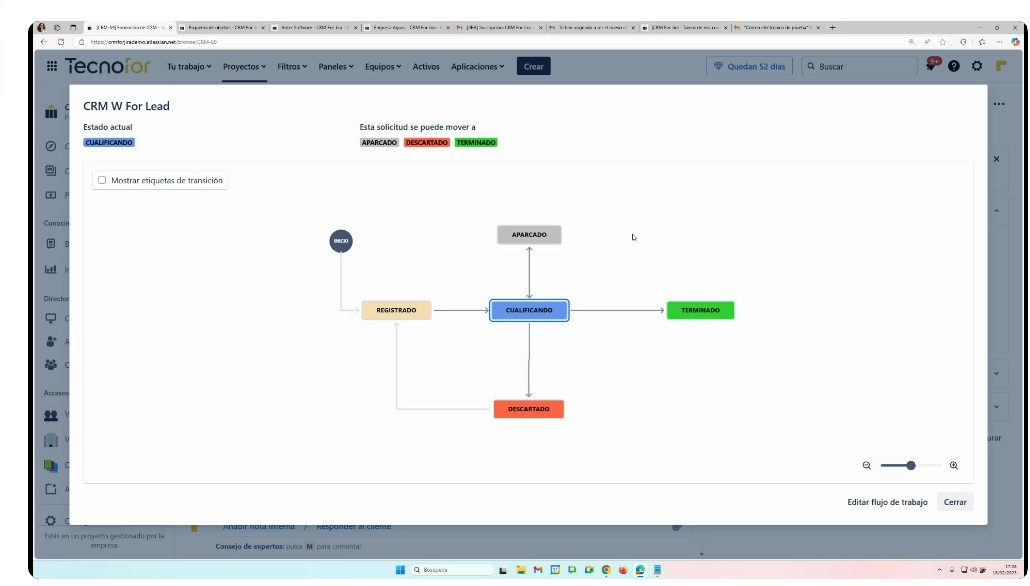Image resolution: width=1030 pixels, height=586 pixels.
Task: Click the Tecnofor logo
Action: pos(108,66)
